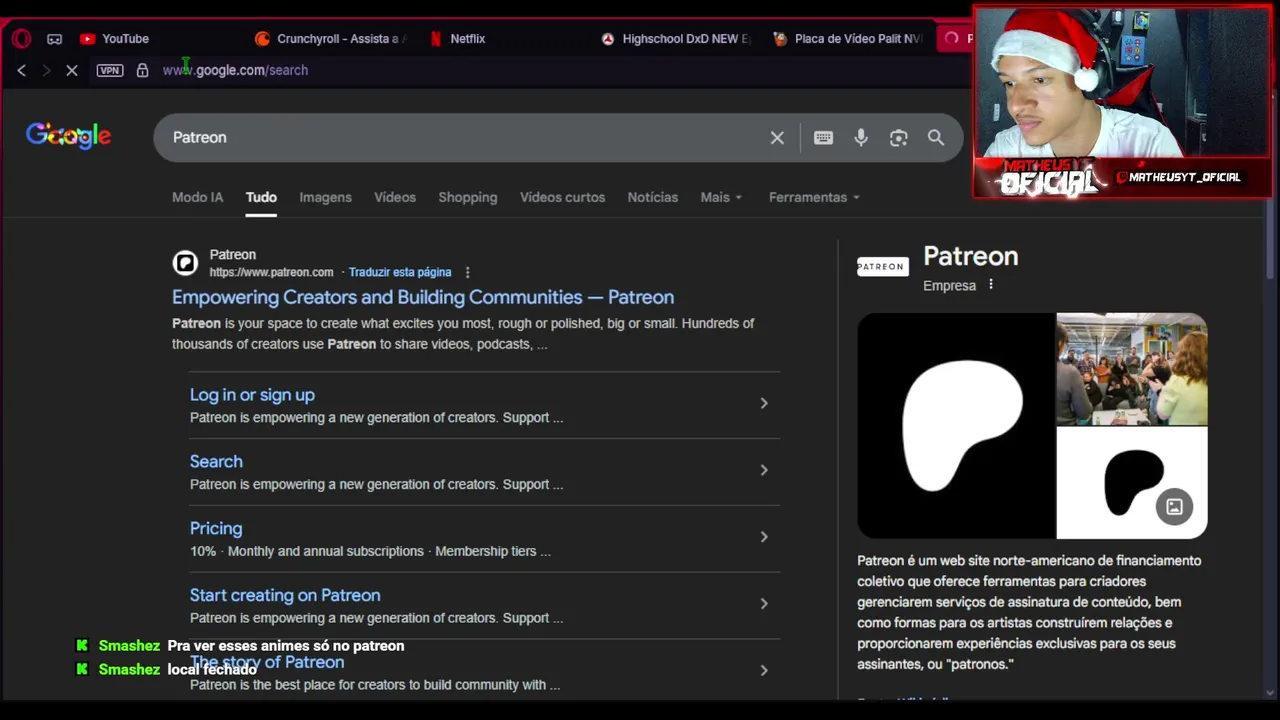Expand chevron on Log in or sign up row

point(764,403)
